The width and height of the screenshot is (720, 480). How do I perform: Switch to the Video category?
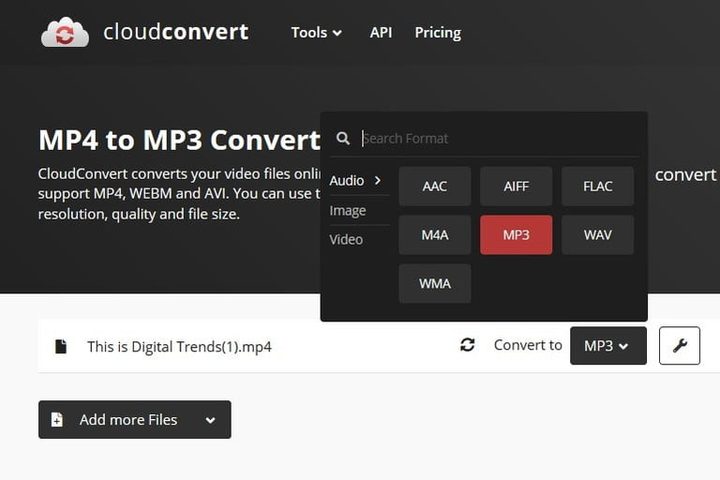(346, 240)
